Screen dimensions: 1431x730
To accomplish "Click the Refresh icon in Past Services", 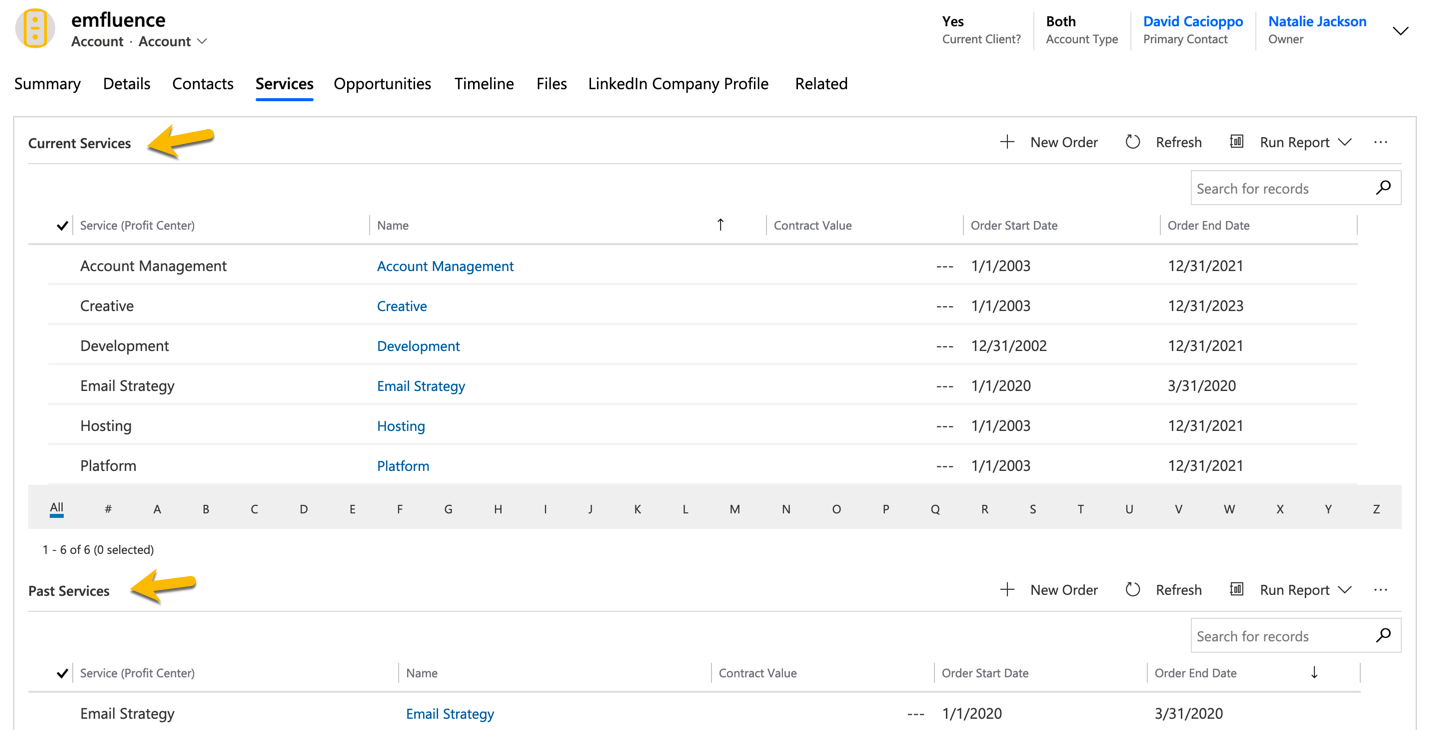I will coord(1132,590).
